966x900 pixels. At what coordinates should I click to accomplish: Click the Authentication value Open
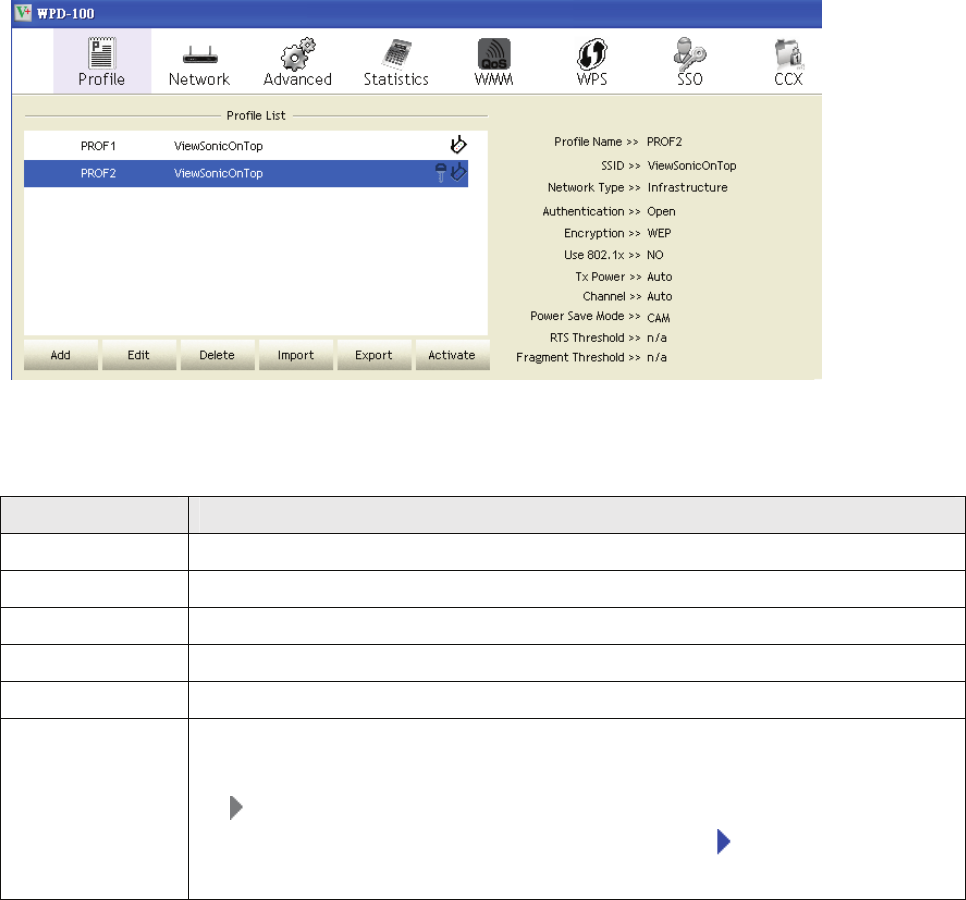[x=661, y=211]
